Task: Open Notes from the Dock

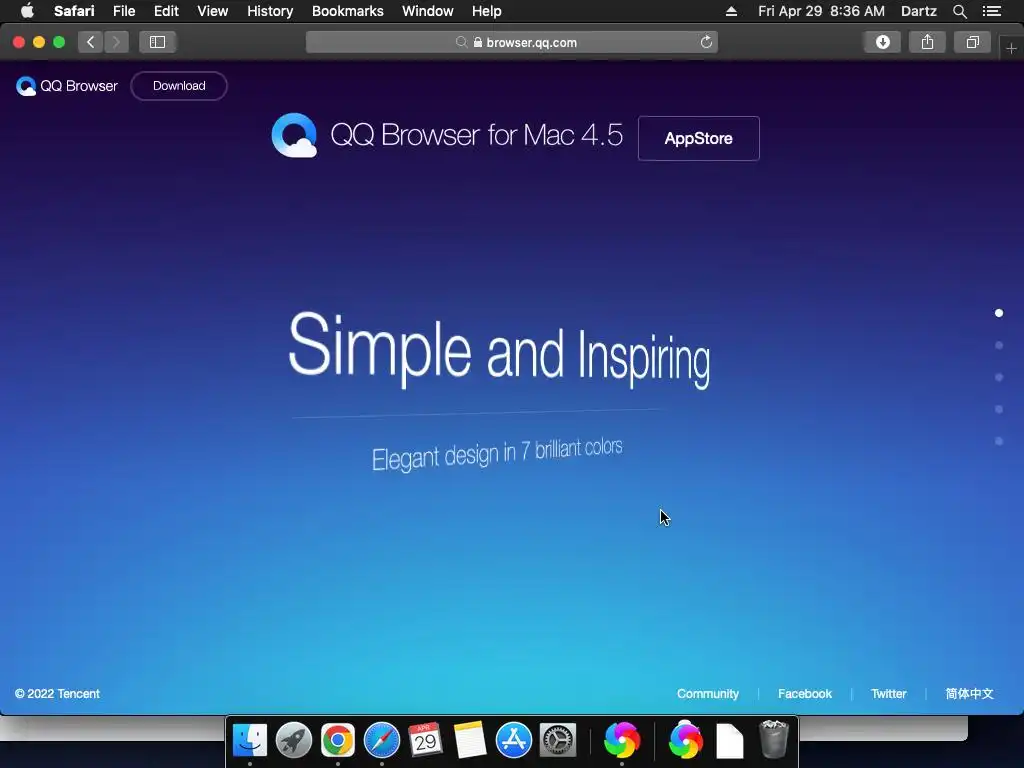Action: click(x=470, y=740)
